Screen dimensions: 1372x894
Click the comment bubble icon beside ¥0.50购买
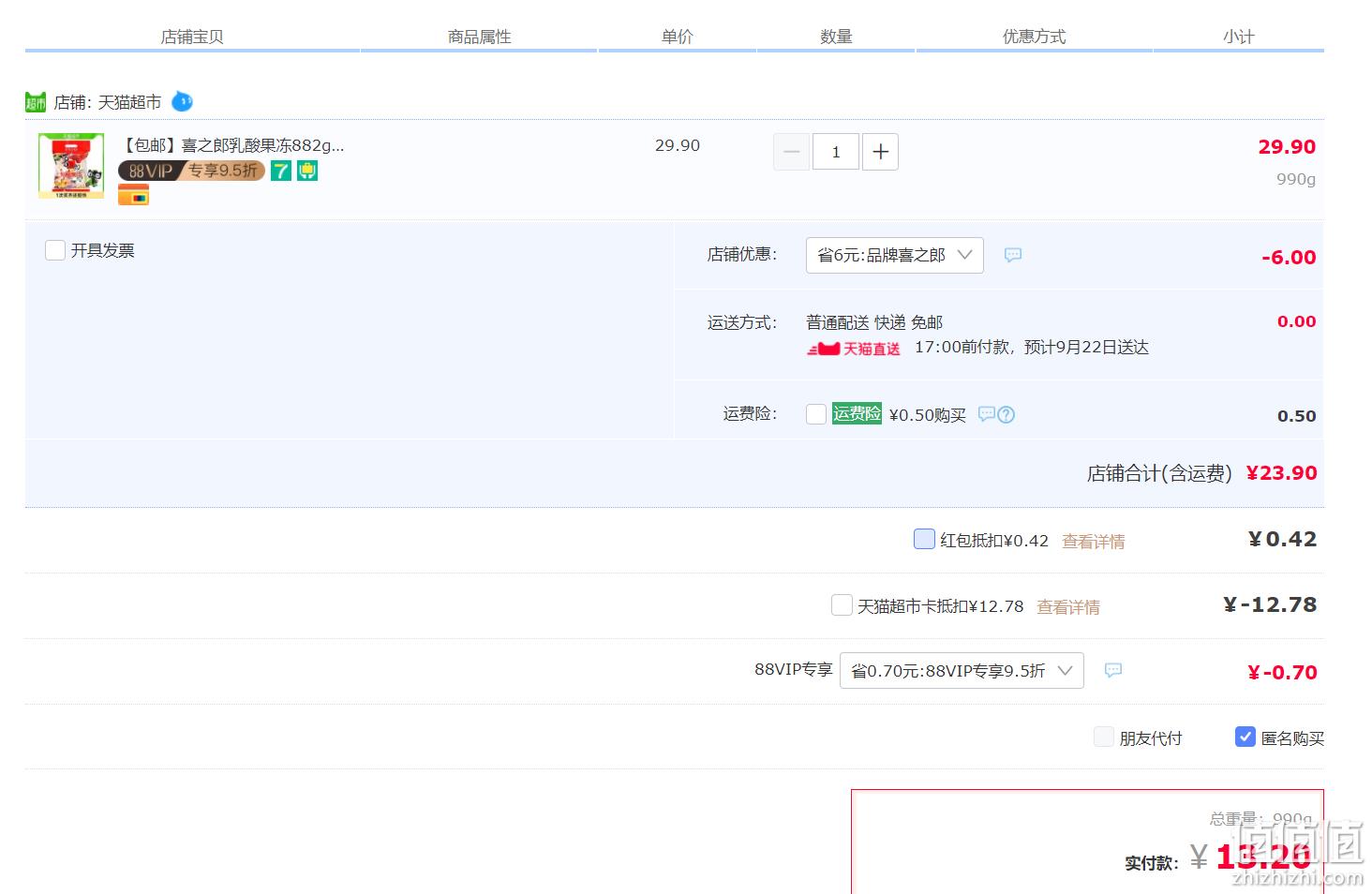click(986, 413)
